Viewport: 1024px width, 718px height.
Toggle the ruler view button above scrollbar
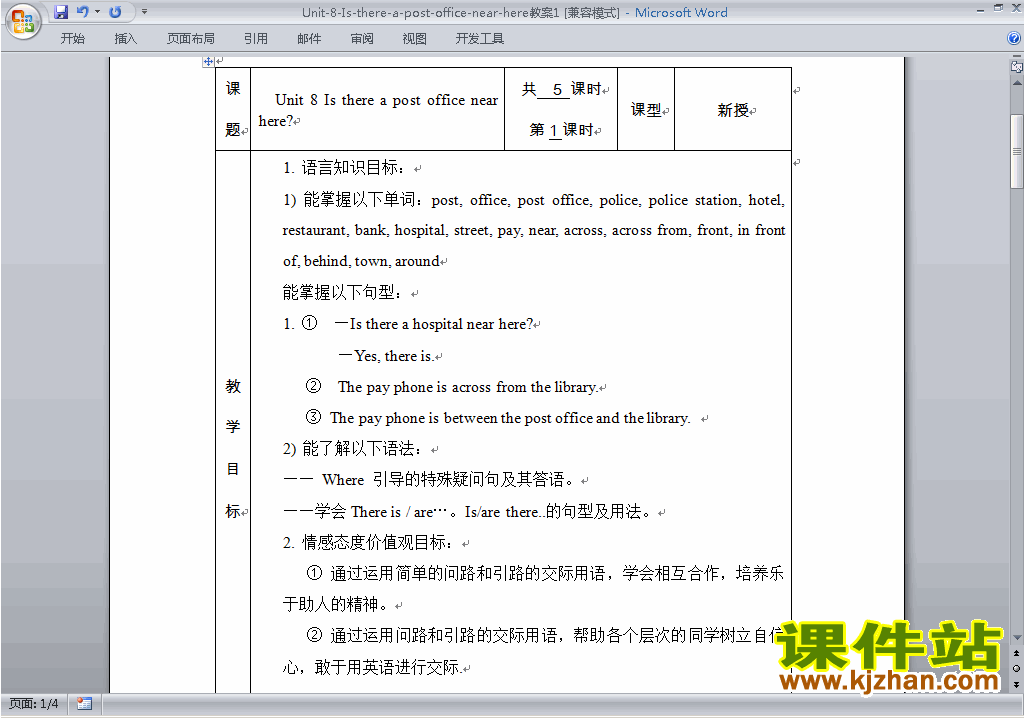coord(1016,65)
